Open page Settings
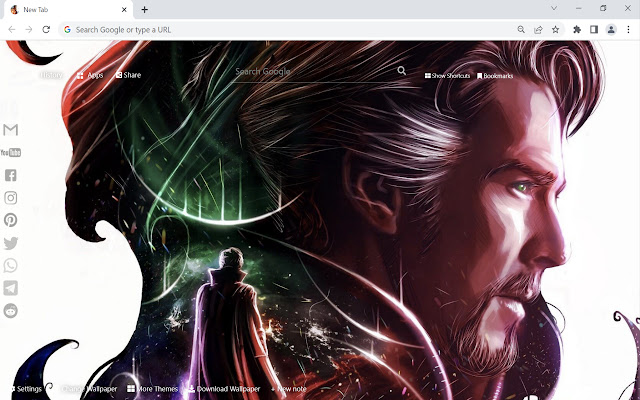Viewport: 640px width, 400px height. click(x=26, y=389)
